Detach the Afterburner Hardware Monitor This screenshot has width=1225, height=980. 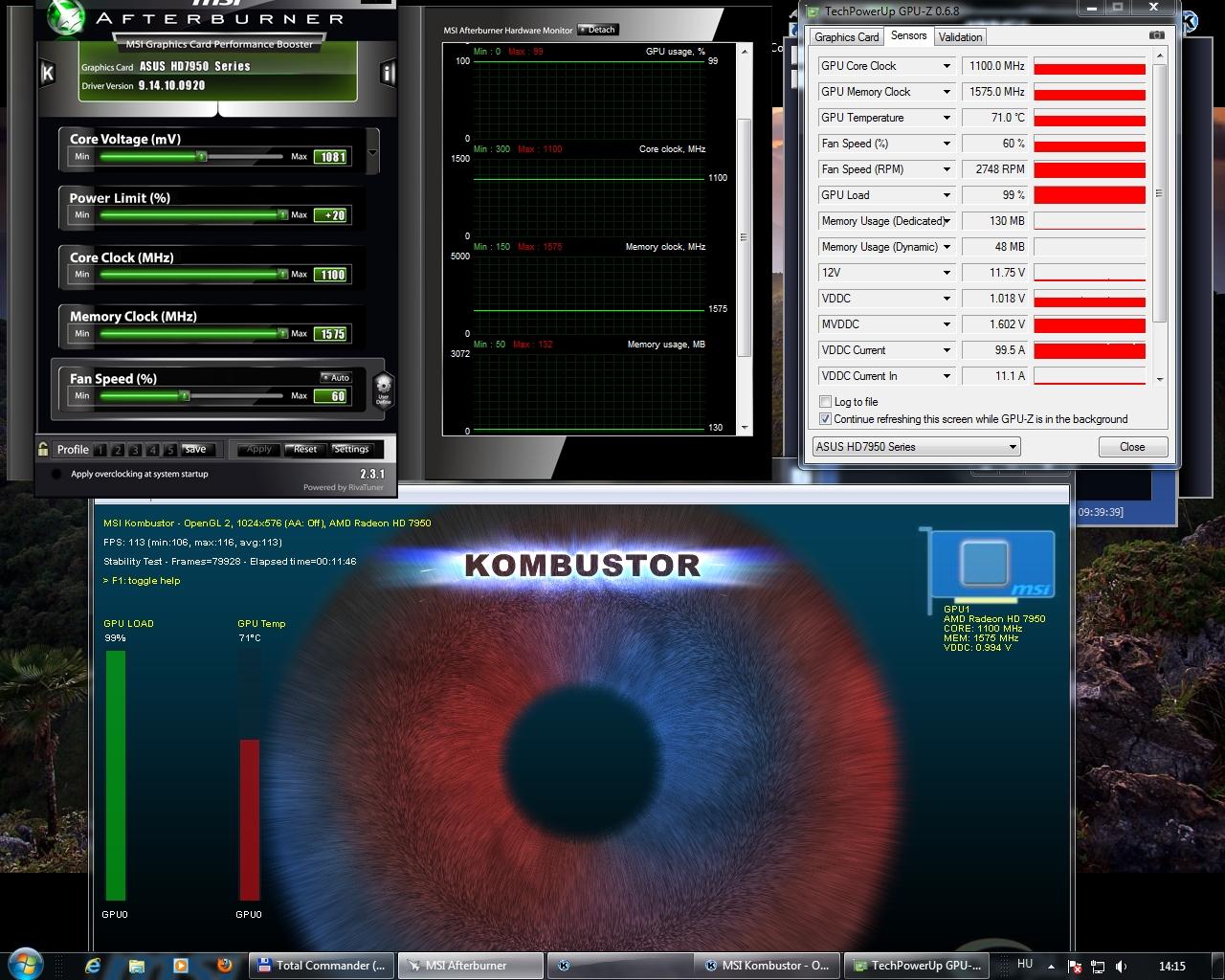[597, 30]
